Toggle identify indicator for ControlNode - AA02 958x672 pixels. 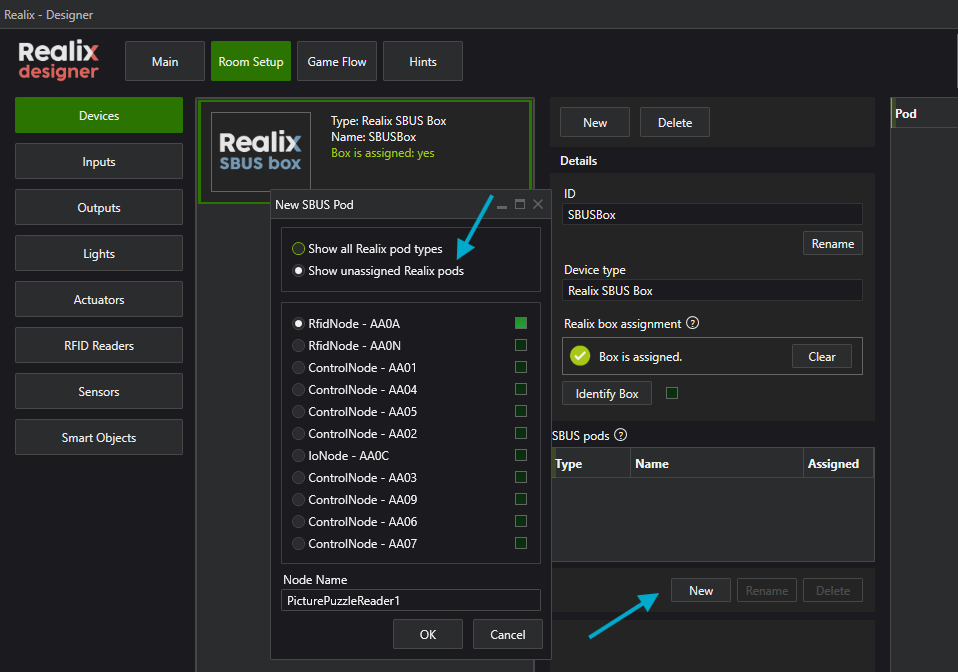pyautogui.click(x=521, y=433)
